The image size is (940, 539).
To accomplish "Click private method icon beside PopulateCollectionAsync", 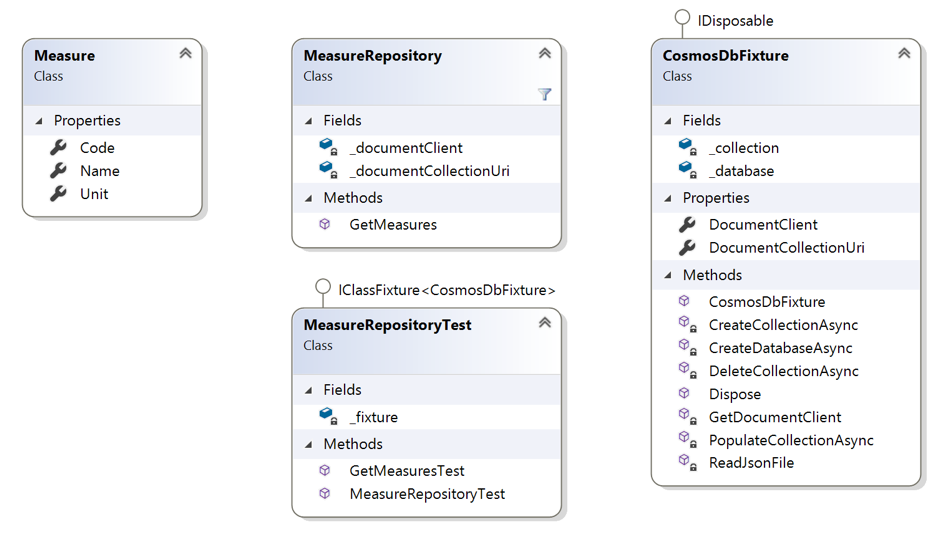I will pos(687,439).
